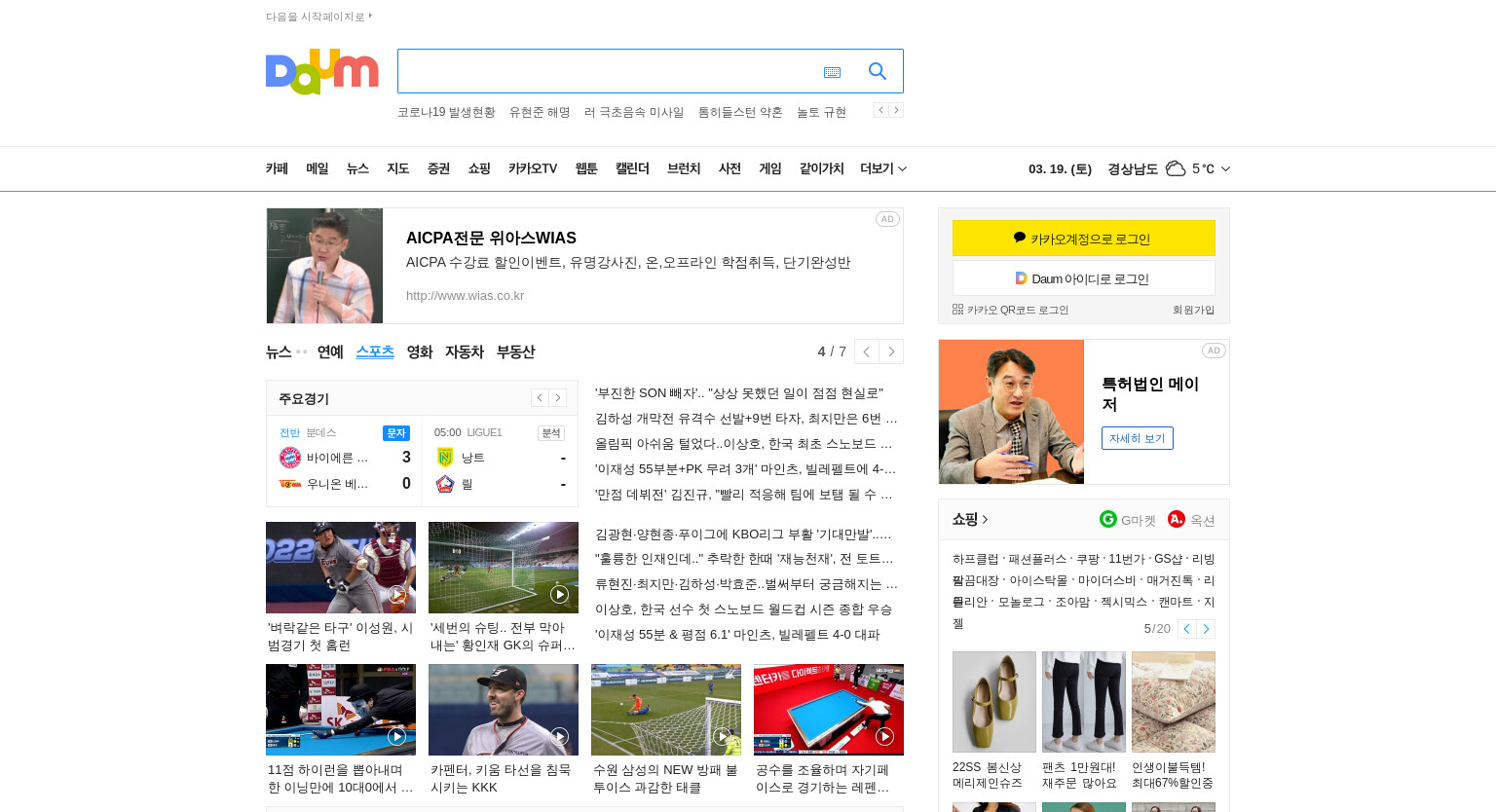This screenshot has height=812, width=1496.
Task: Click the magnifier search button
Action: coord(877,71)
